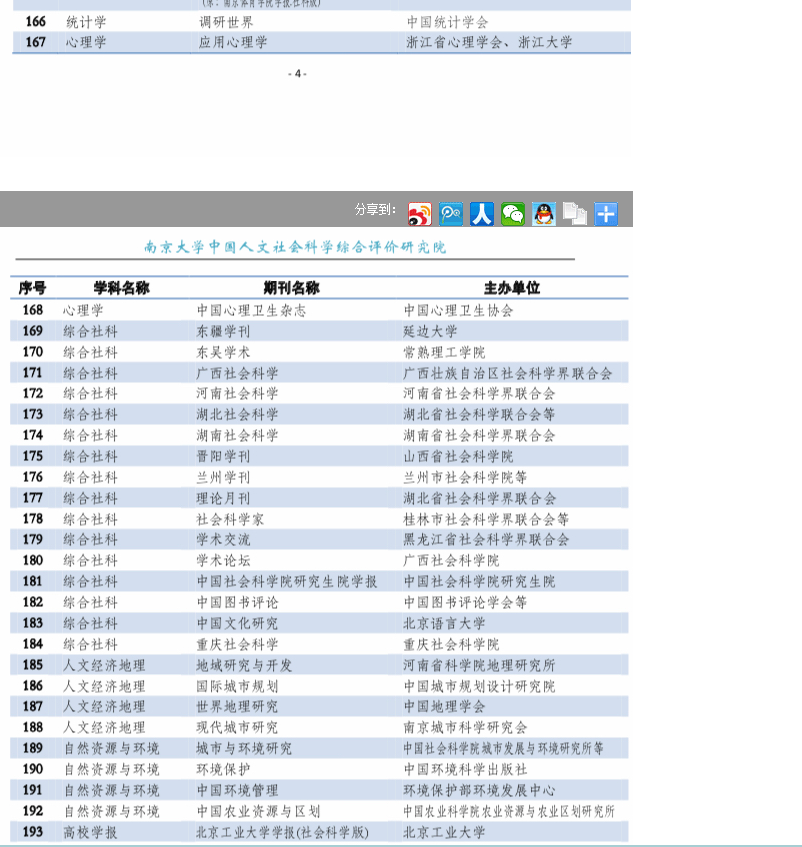Share the page to Sina Weibo
This screenshot has width=802, height=847.
[420, 214]
